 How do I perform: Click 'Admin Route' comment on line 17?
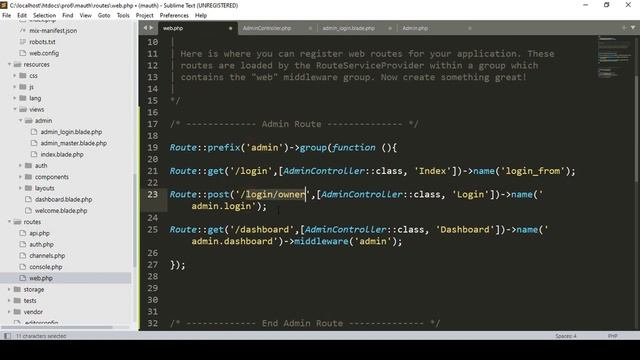click(291, 124)
